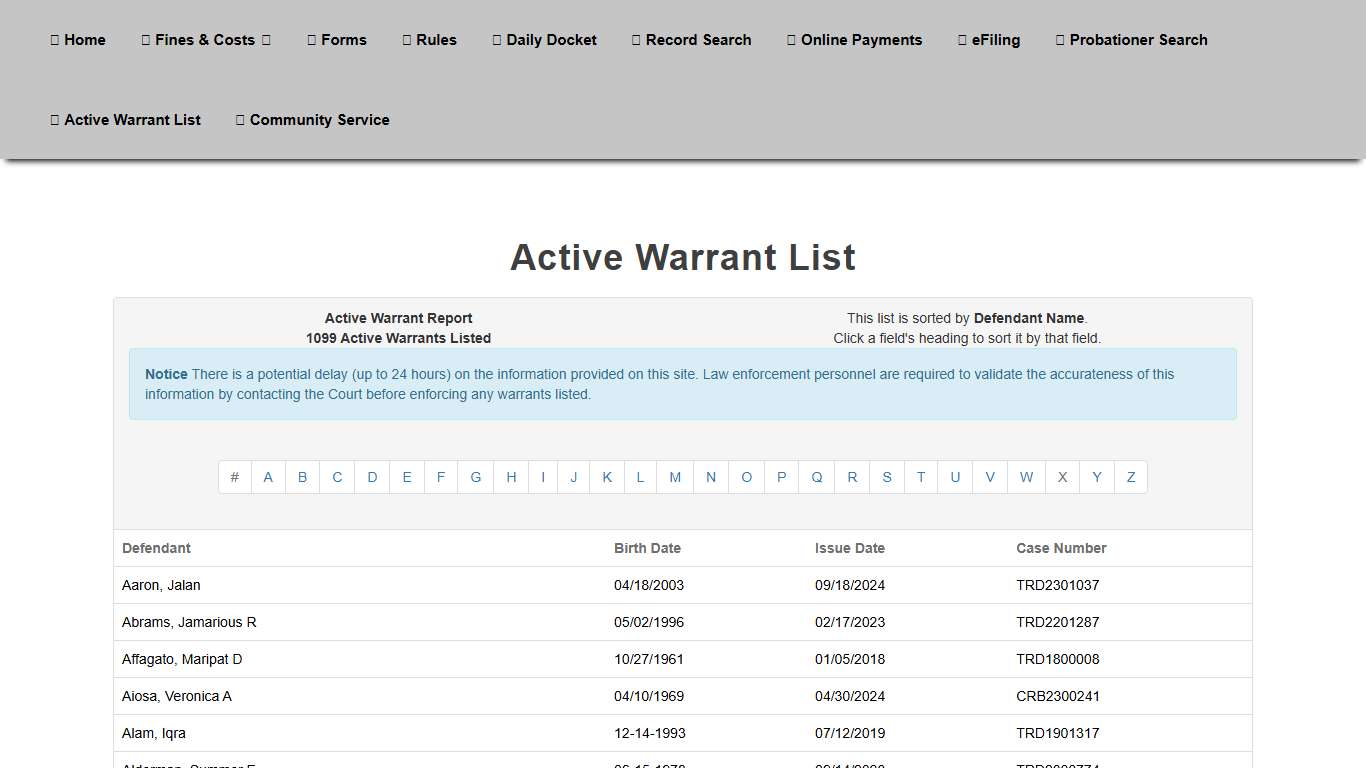This screenshot has width=1366, height=768.
Task: Select Active Warrant List in navigation
Action: pyautogui.click(x=126, y=120)
